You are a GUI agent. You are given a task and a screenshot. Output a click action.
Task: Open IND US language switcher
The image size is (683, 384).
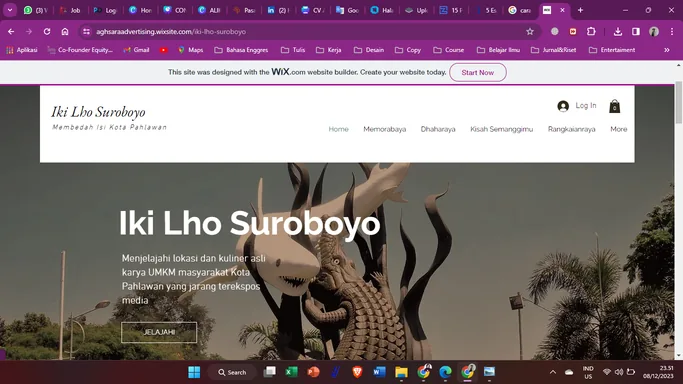pyautogui.click(x=588, y=372)
